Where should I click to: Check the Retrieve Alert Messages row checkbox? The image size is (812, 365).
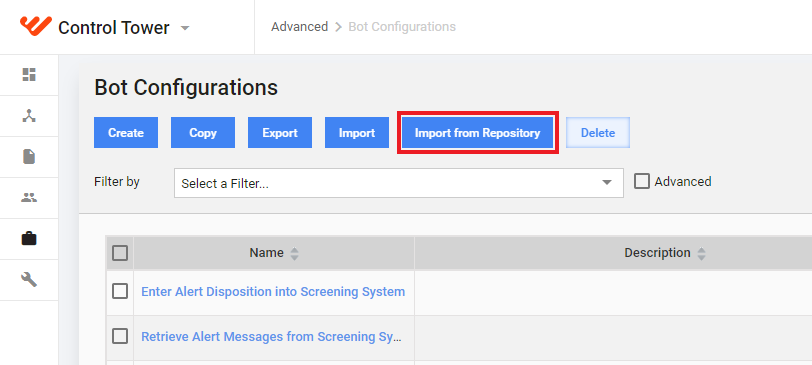coord(120,337)
